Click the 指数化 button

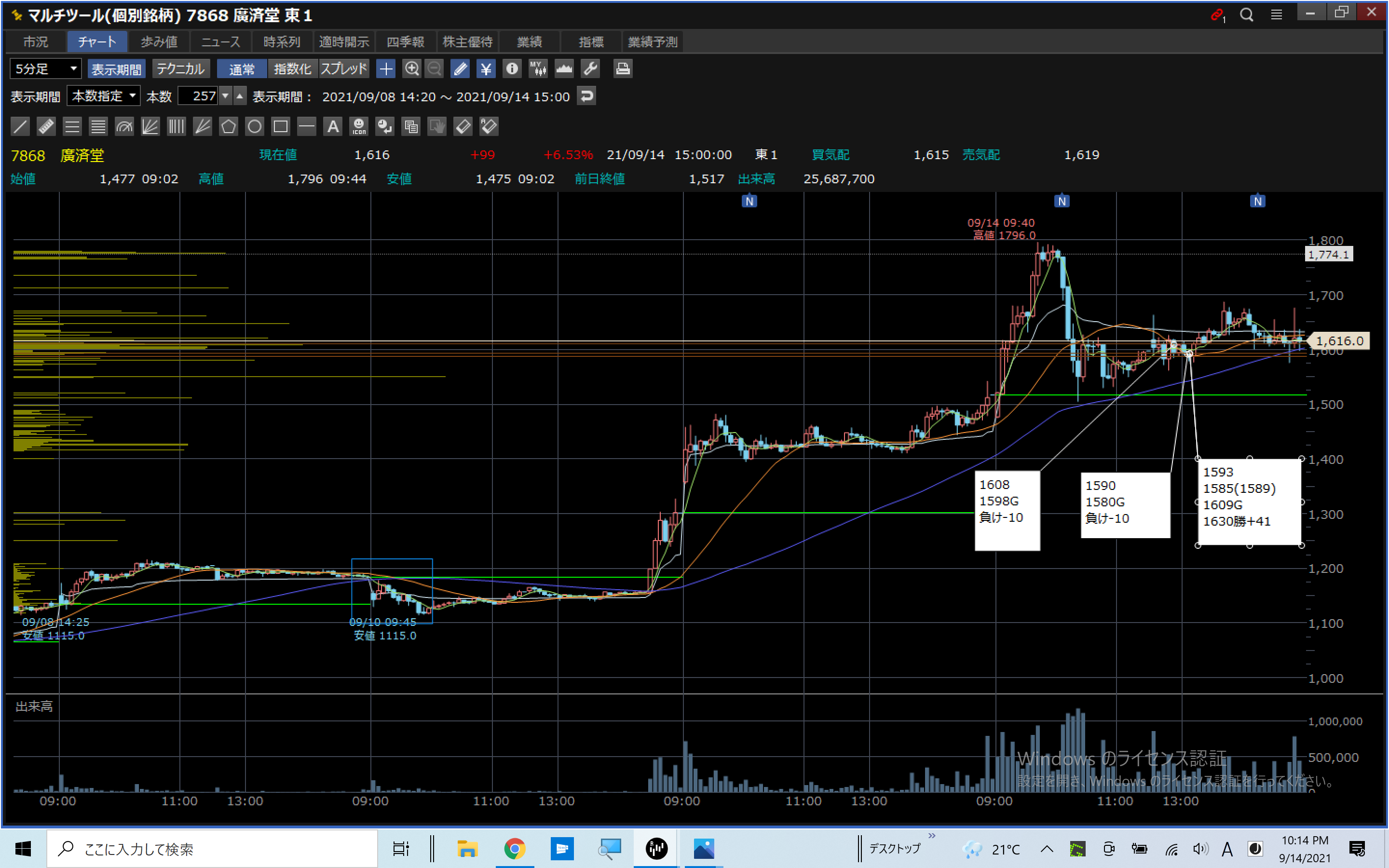pos(292,69)
